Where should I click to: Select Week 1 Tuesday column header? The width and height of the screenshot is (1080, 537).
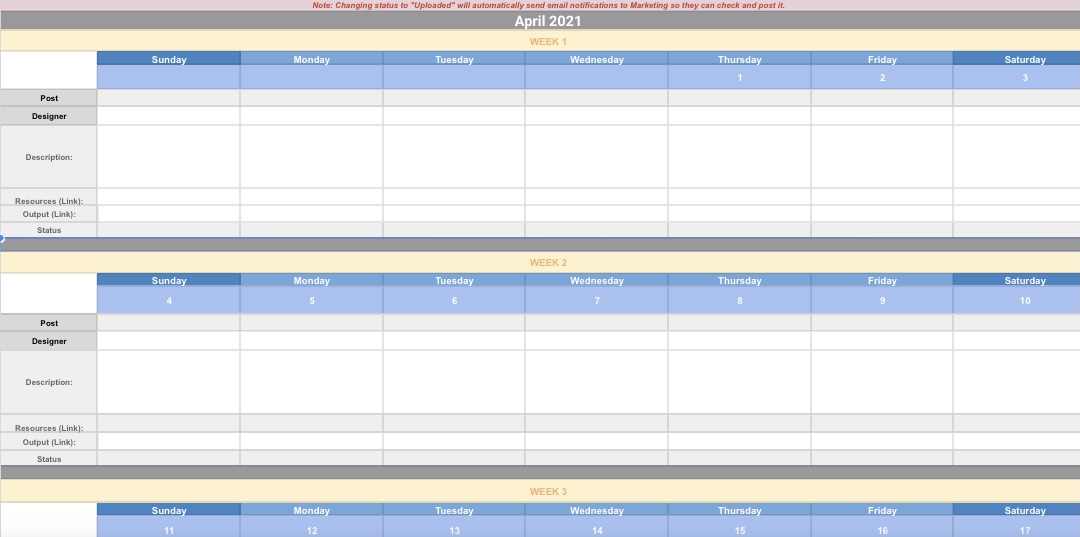pyautogui.click(x=454, y=59)
